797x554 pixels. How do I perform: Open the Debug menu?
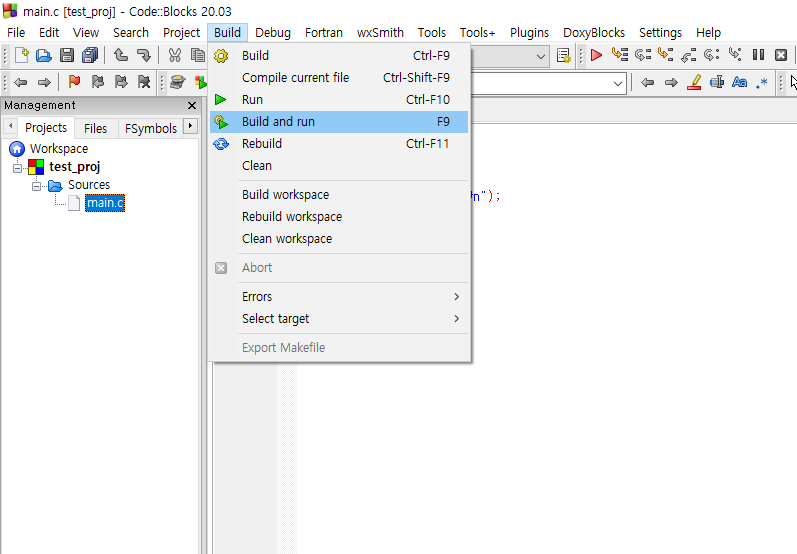pyautogui.click(x=273, y=33)
